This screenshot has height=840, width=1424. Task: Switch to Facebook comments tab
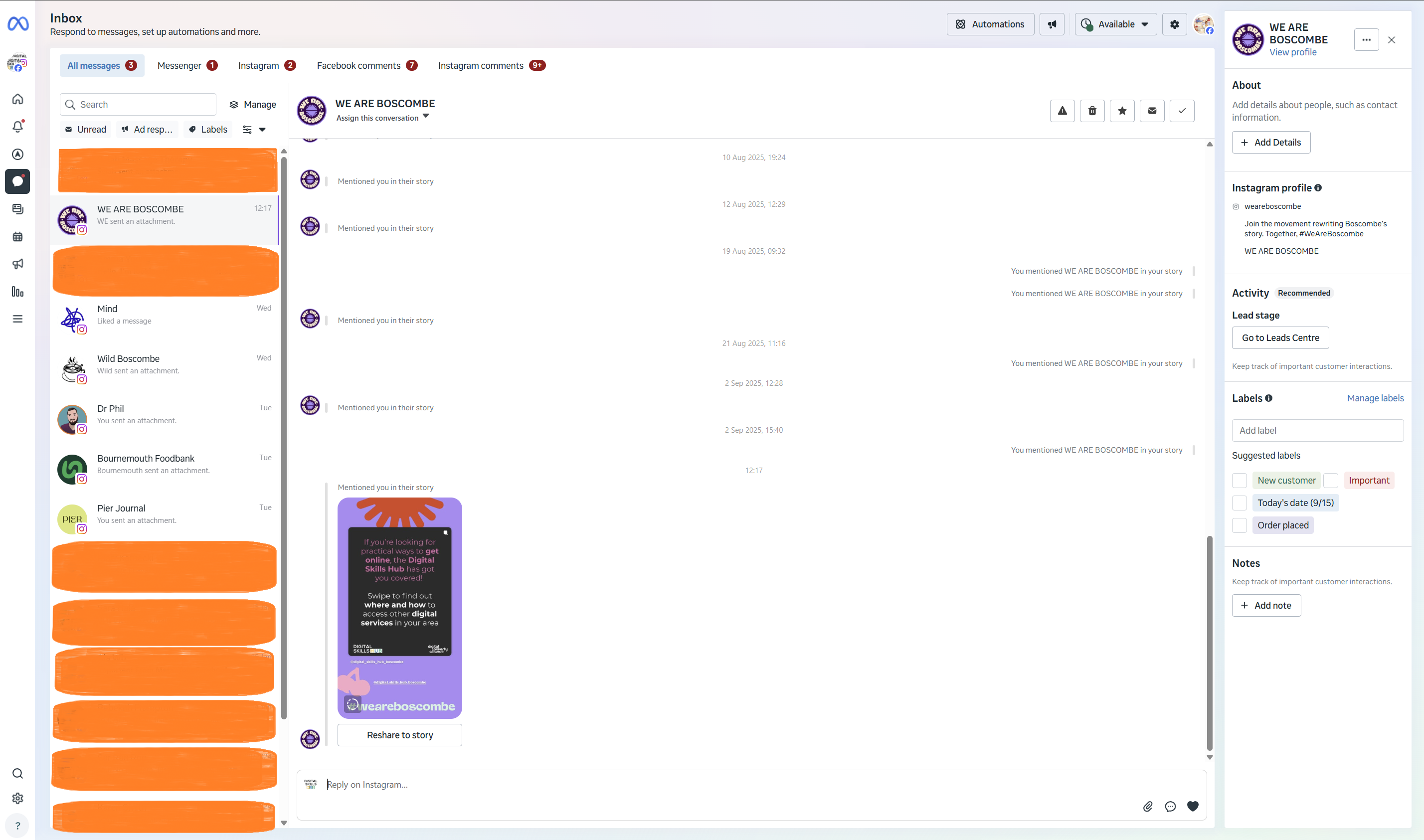[367, 66]
